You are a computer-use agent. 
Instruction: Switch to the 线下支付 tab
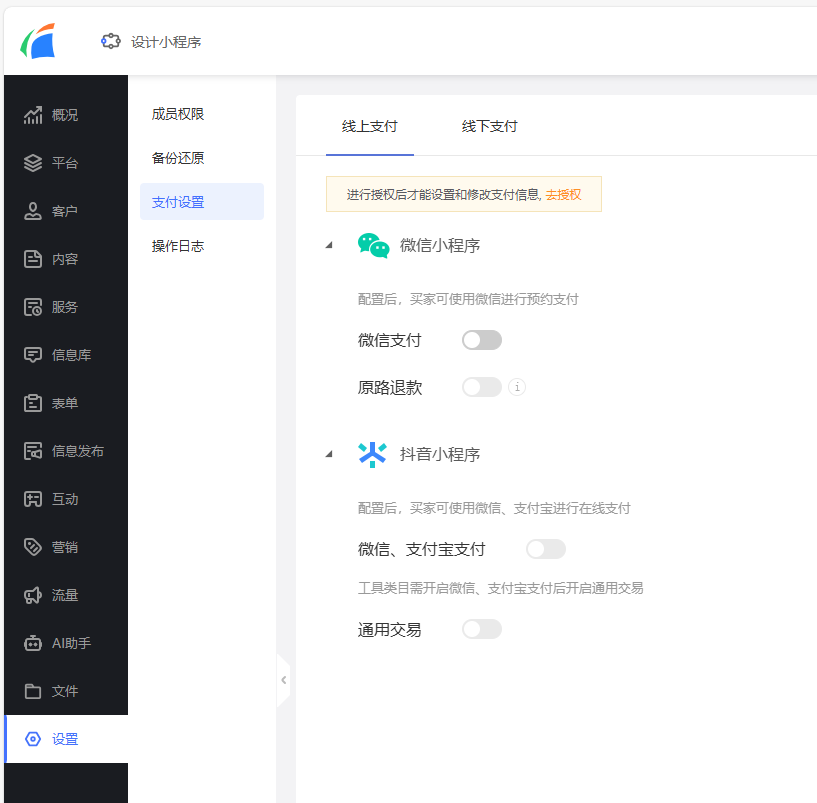[x=489, y=127]
